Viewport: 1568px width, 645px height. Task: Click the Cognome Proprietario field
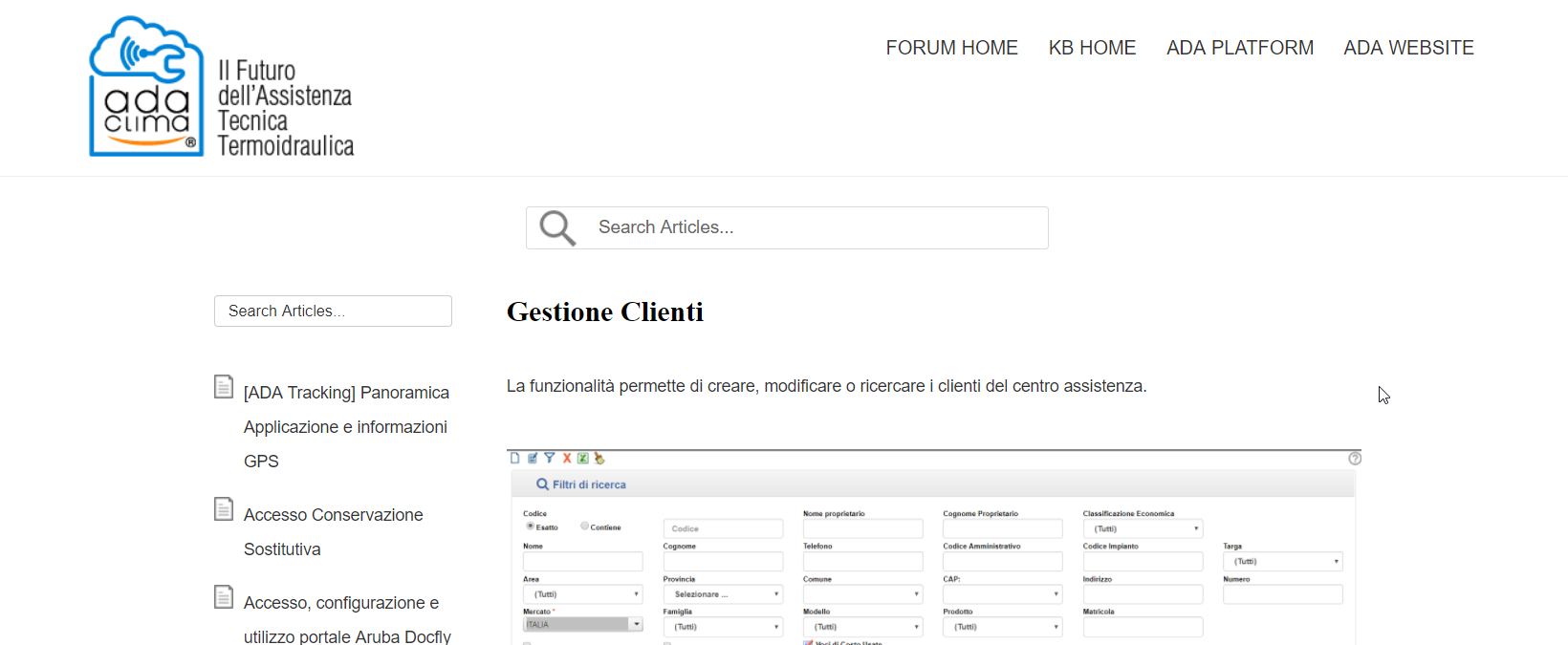[1003, 528]
